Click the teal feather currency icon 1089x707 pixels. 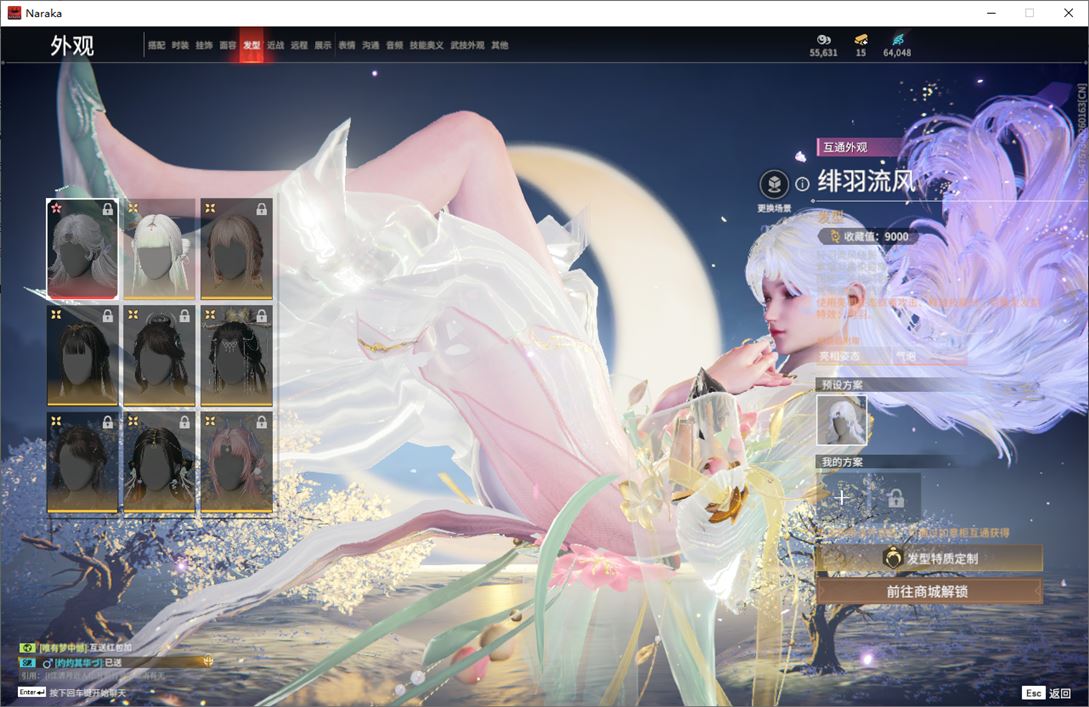[x=897, y=40]
